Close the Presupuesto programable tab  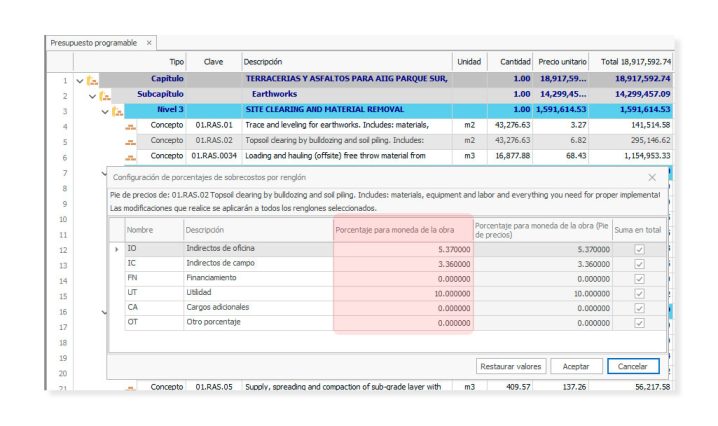pos(149,43)
